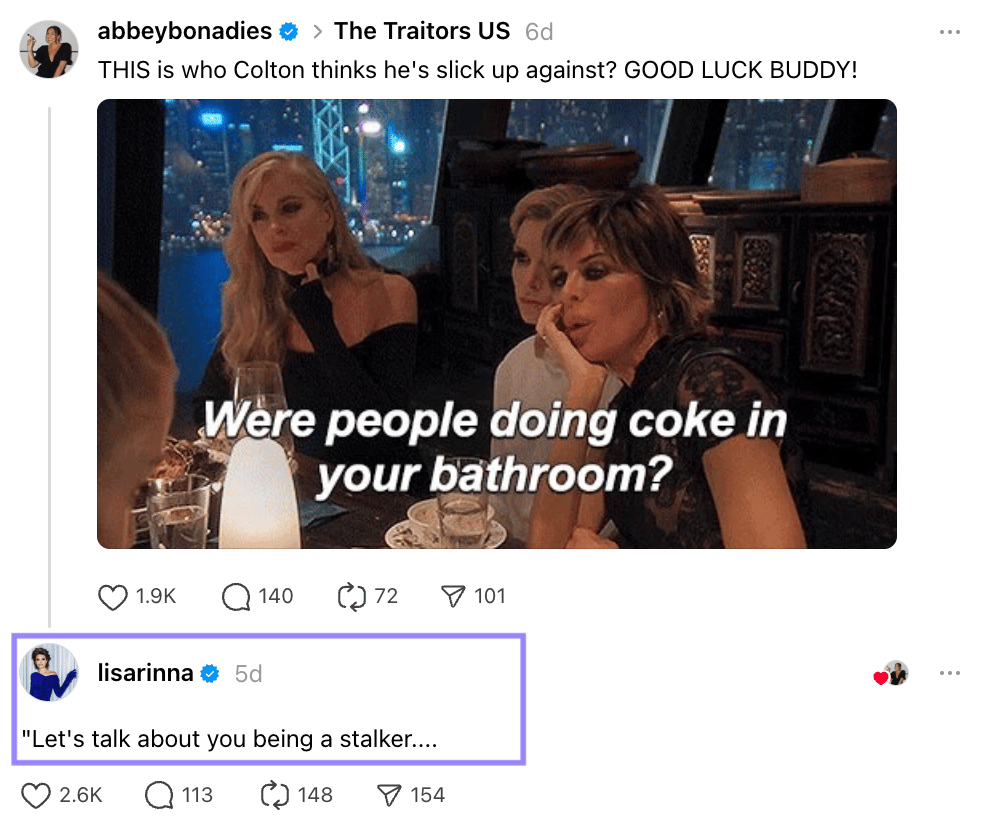Screen dimensions: 986x830
Task: Open more options menu for lisarinna reply
Action: coord(950,673)
